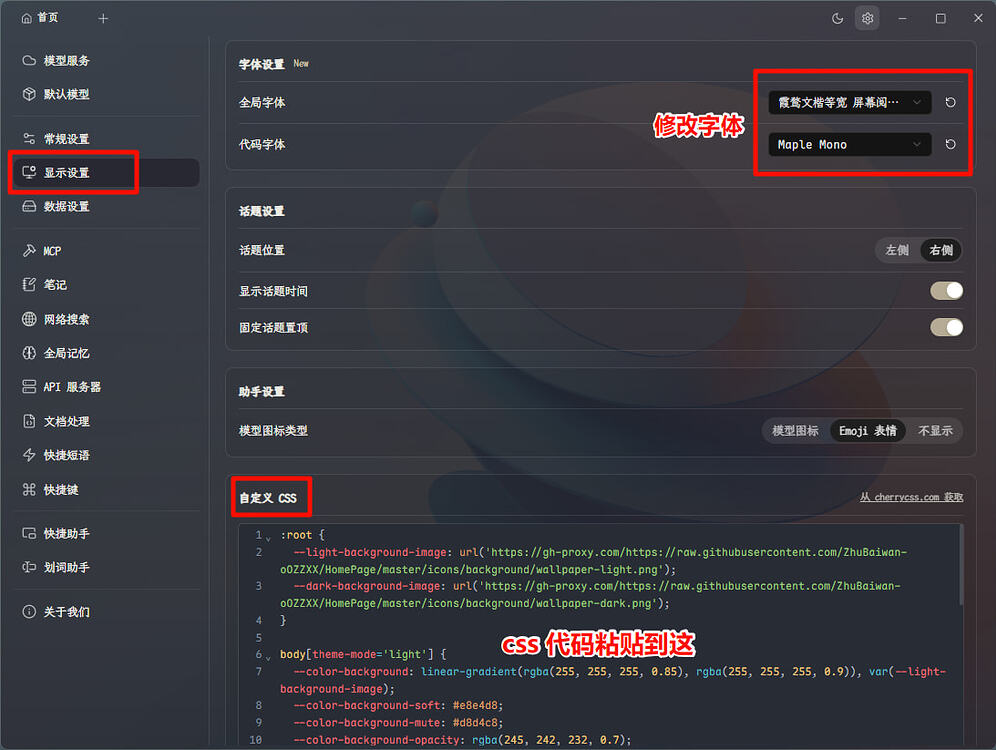This screenshot has width=996, height=750.
Task: Open 关于我们 in the sidebar
Action: click(x=106, y=612)
